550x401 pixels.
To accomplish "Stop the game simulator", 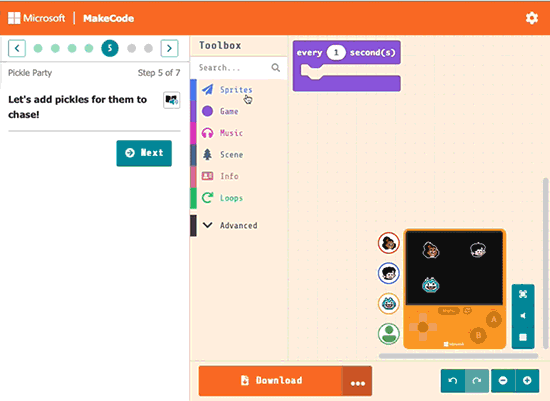I will click(x=523, y=337).
